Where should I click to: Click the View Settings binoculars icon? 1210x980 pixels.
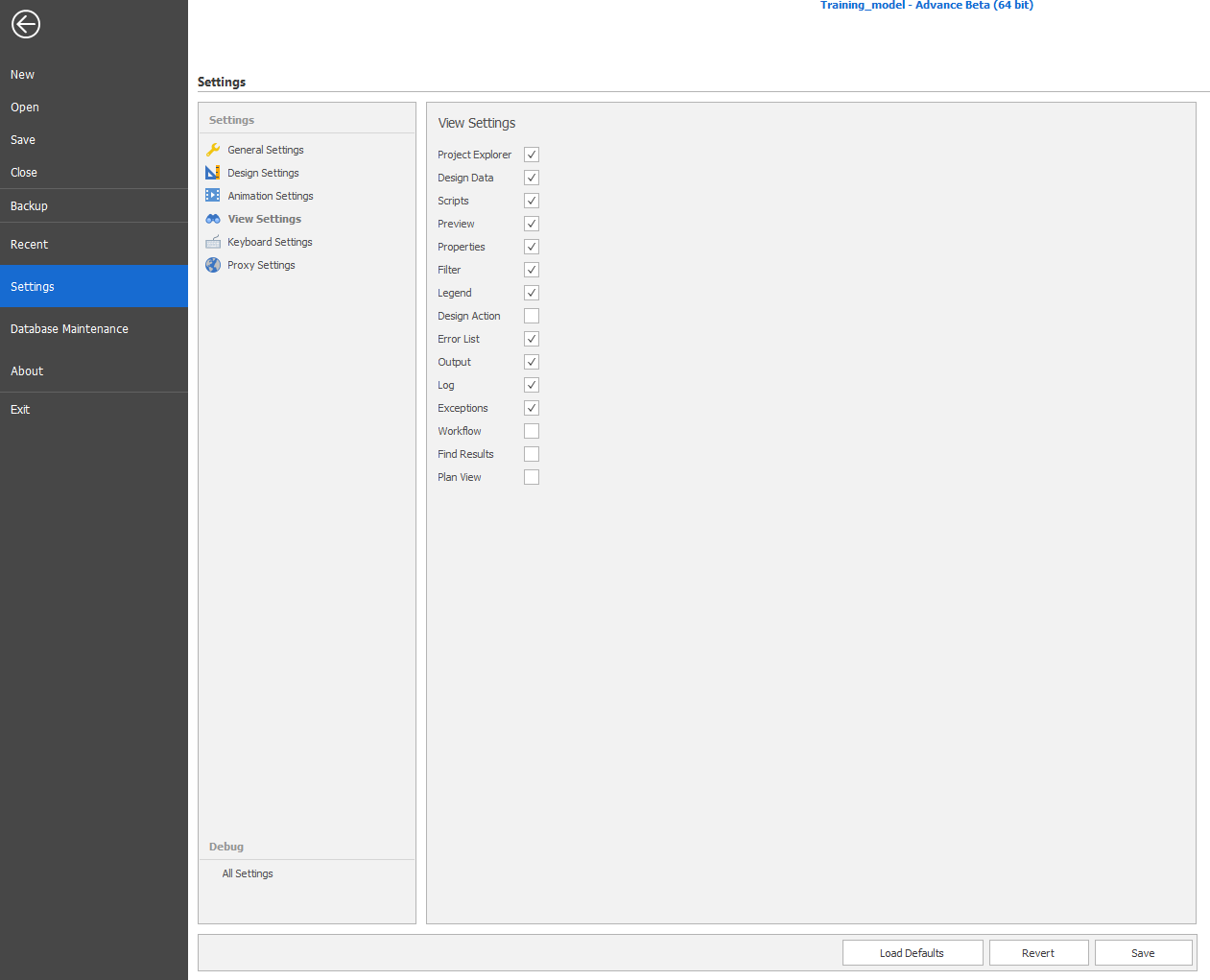point(213,219)
